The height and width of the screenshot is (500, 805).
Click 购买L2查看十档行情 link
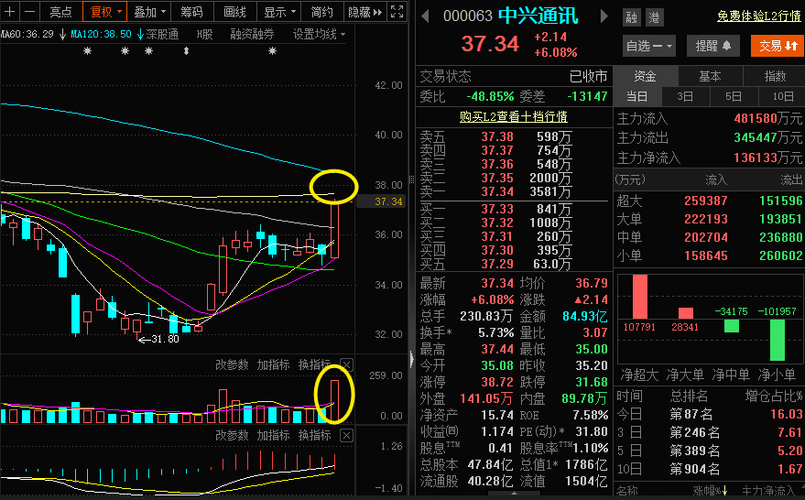tap(513, 117)
